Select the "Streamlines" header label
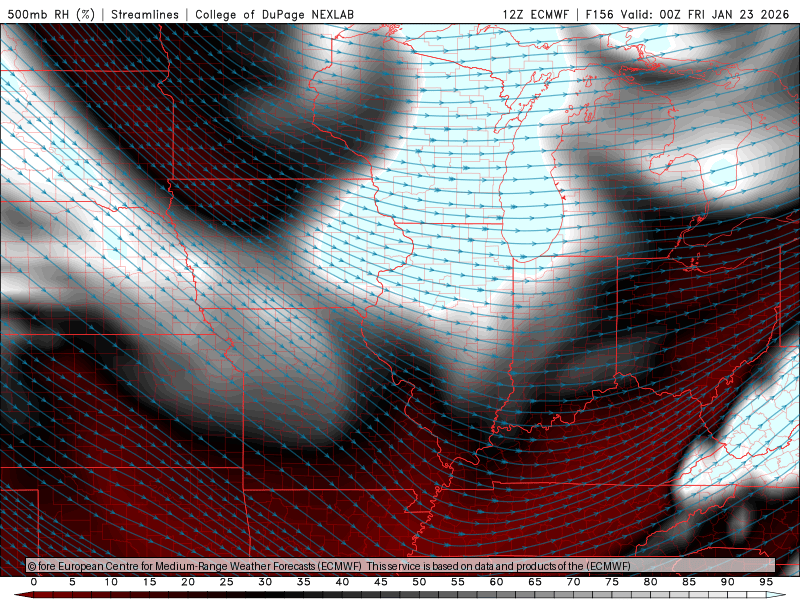 pyautogui.click(x=145, y=14)
